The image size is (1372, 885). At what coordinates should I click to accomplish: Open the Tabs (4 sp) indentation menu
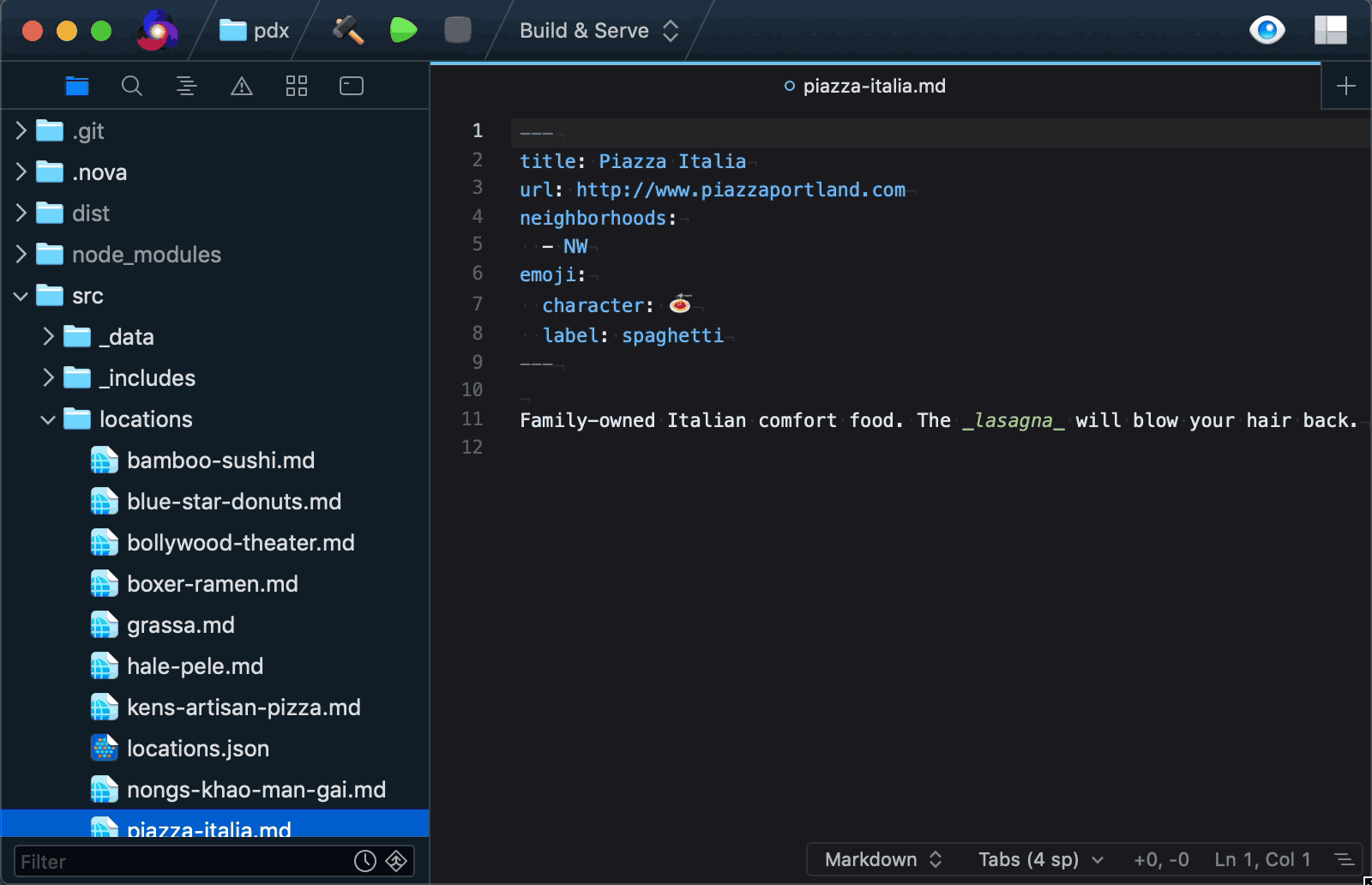(1041, 859)
